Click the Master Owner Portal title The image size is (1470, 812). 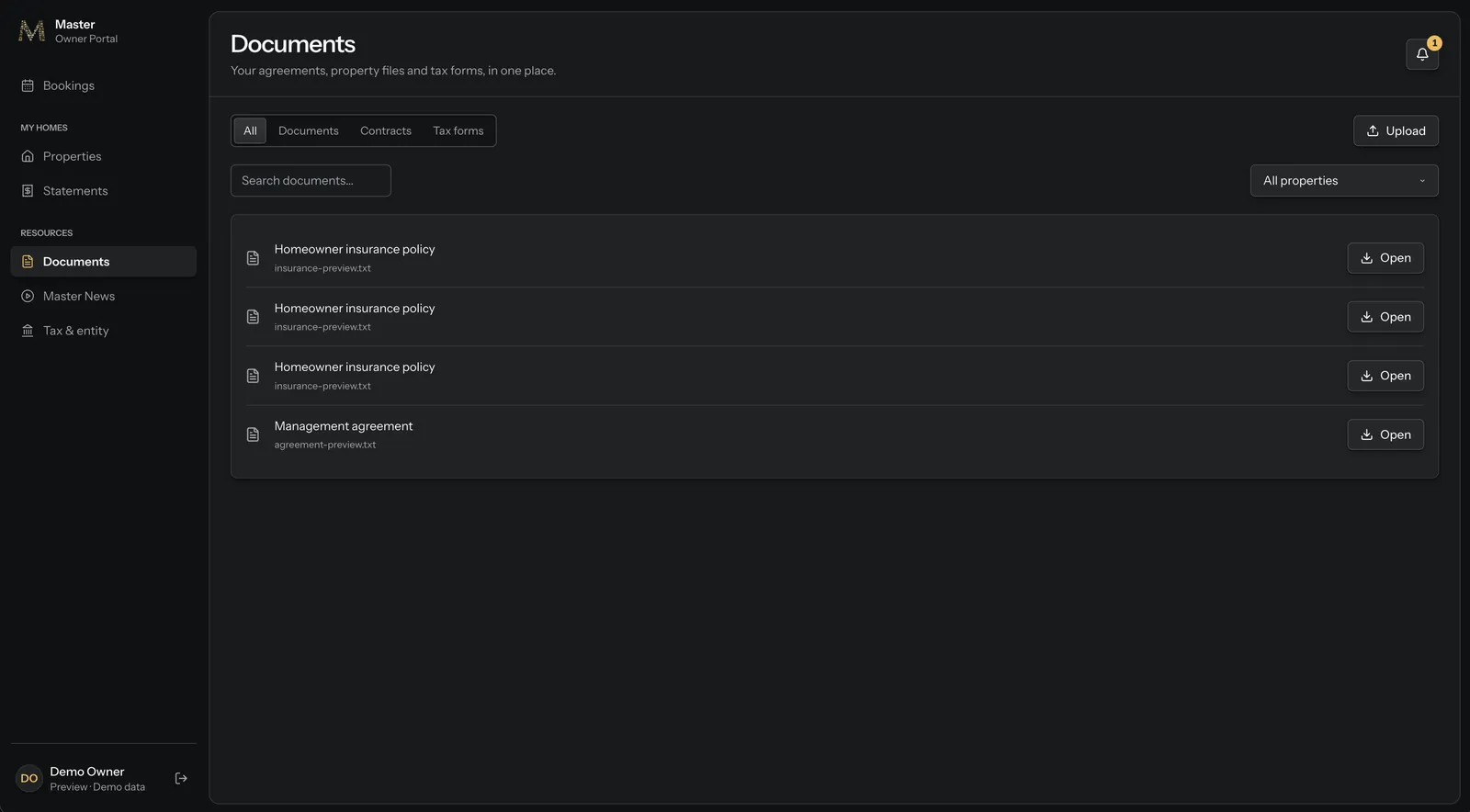[86, 31]
